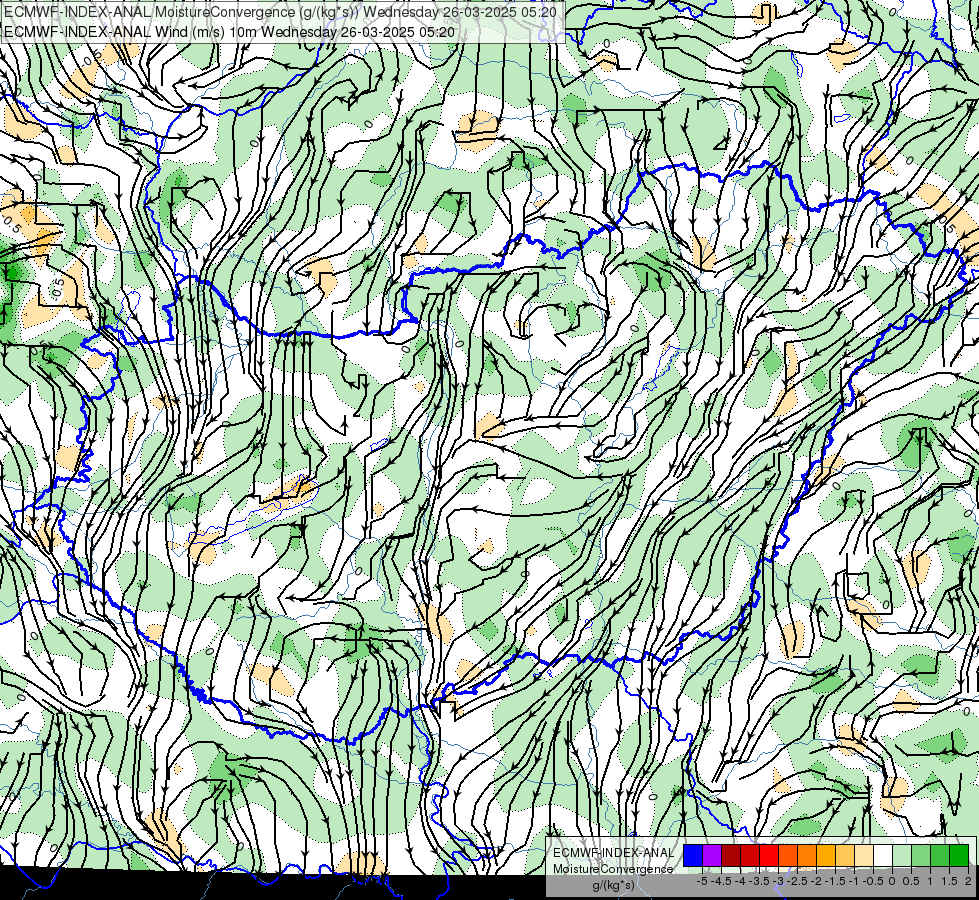This screenshot has height=900, width=979.
Task: Select the bright red swatch between -3.5 and -3
Action: click(x=769, y=856)
